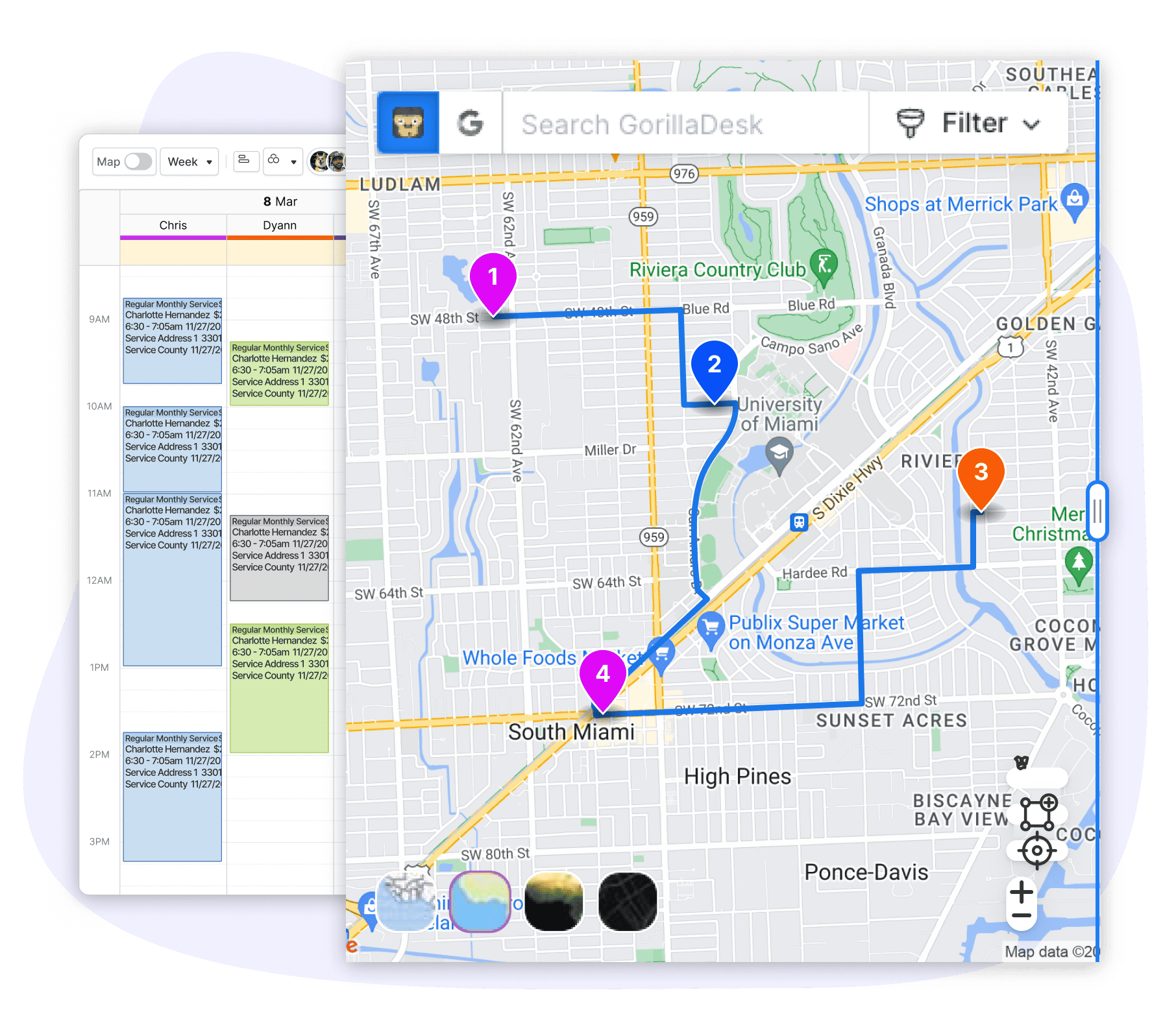Viewport: 1176px width, 1012px height.
Task: Click the GorillaDesk gorilla logo button
Action: (x=408, y=123)
